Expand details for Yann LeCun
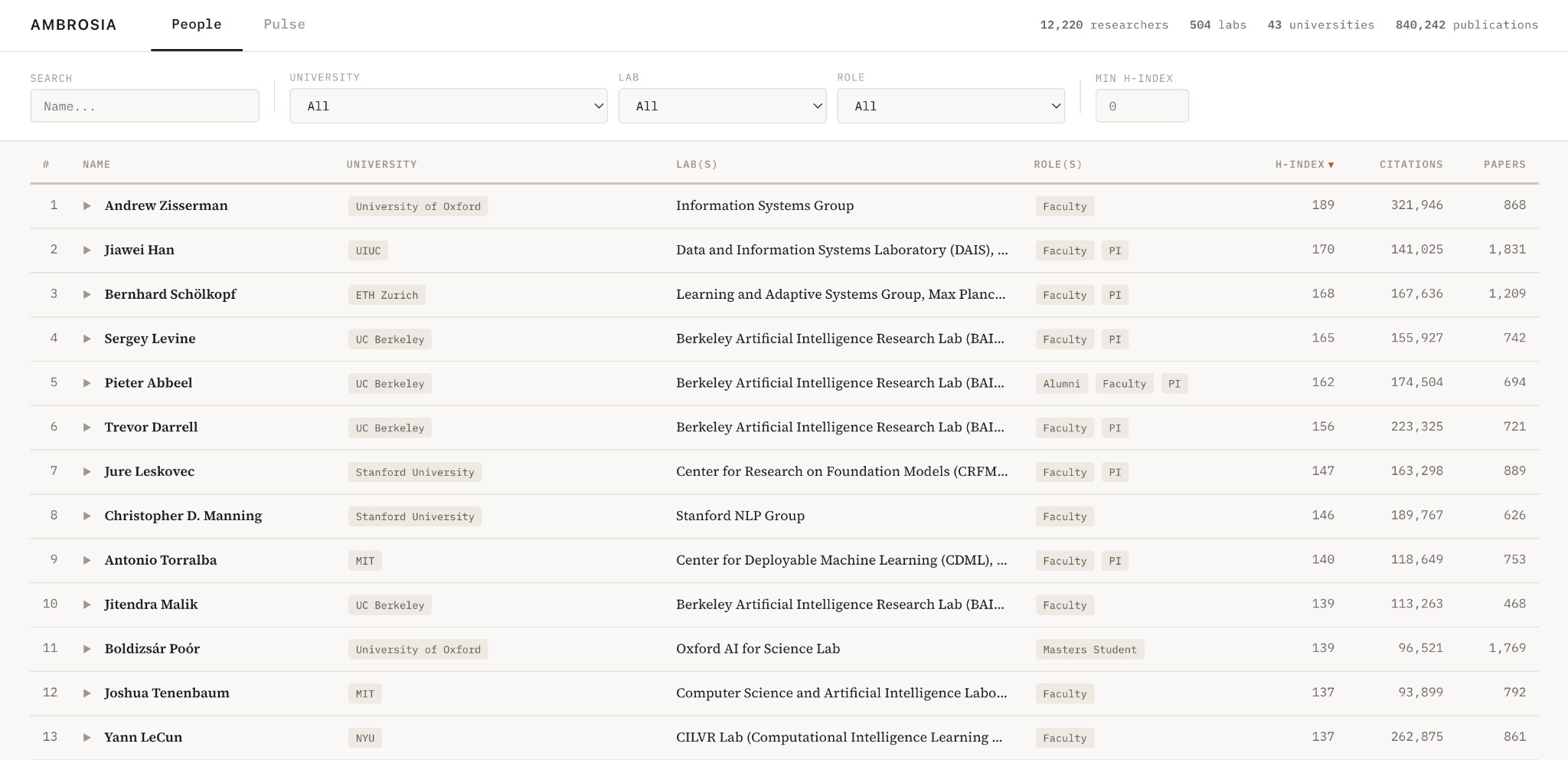 [x=88, y=737]
